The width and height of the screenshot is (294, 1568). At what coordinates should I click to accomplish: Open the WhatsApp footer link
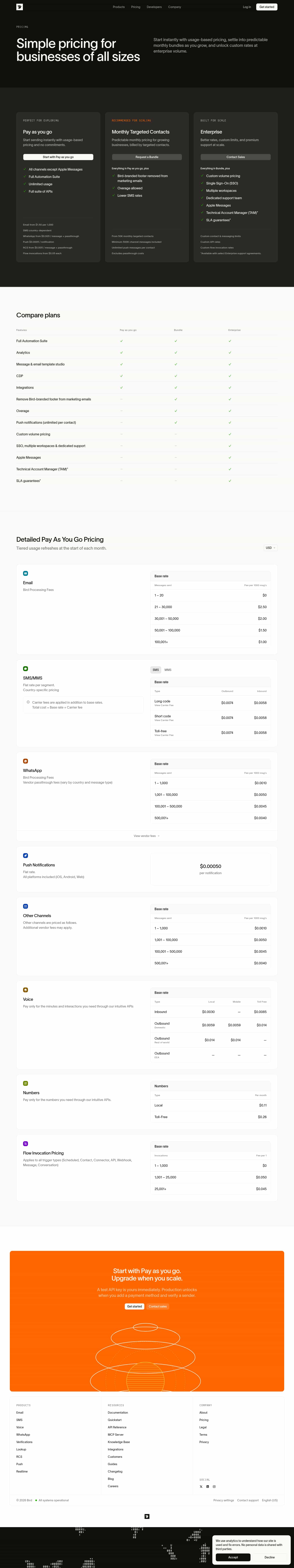pyautogui.click(x=23, y=1435)
